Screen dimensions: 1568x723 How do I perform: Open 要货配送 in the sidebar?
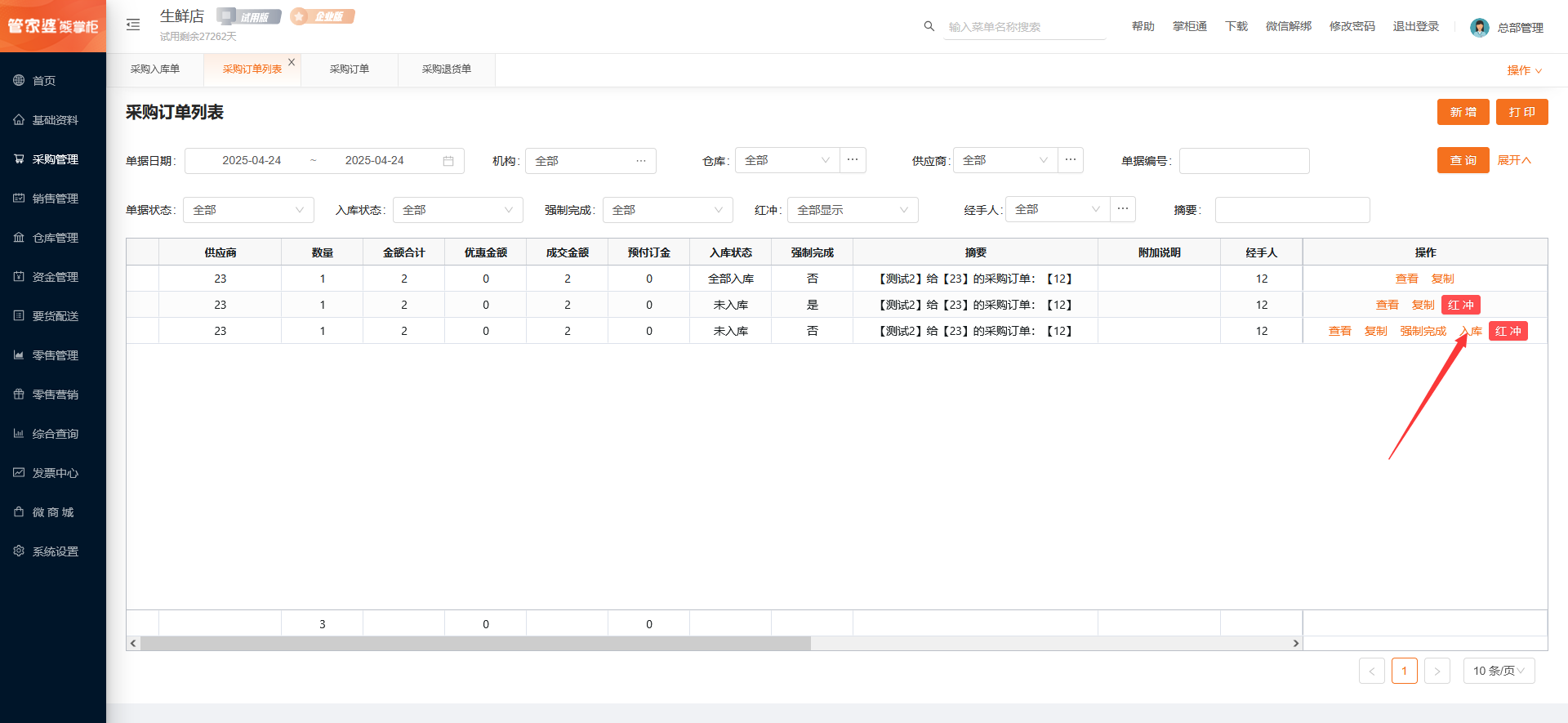click(53, 316)
